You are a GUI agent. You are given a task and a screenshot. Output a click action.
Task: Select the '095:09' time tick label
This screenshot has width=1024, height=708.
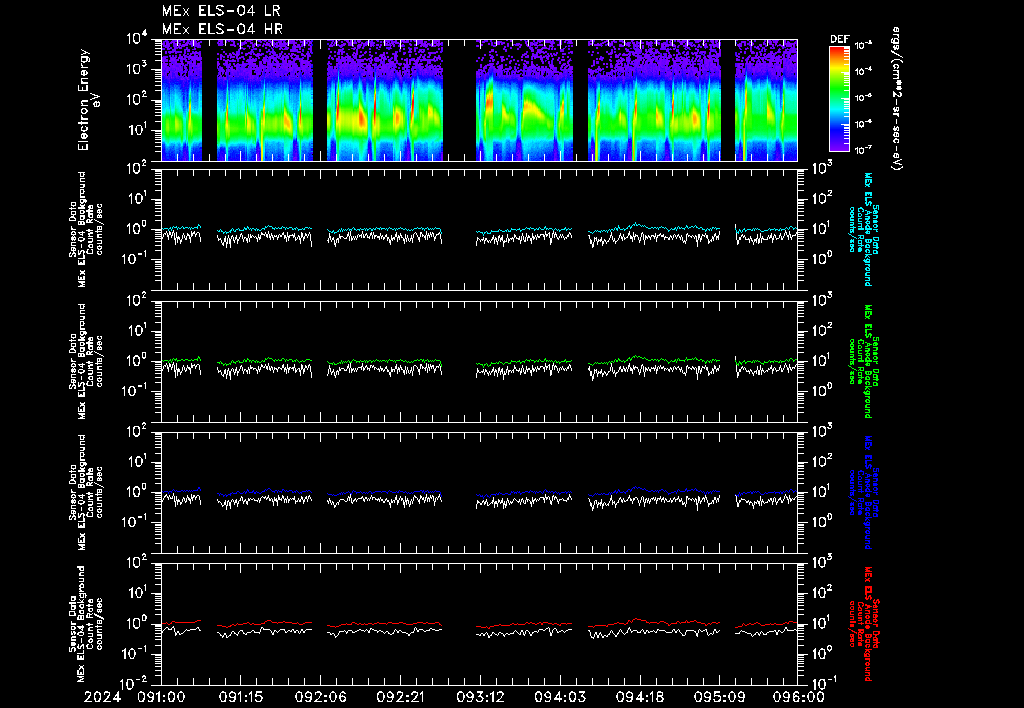tap(719, 697)
